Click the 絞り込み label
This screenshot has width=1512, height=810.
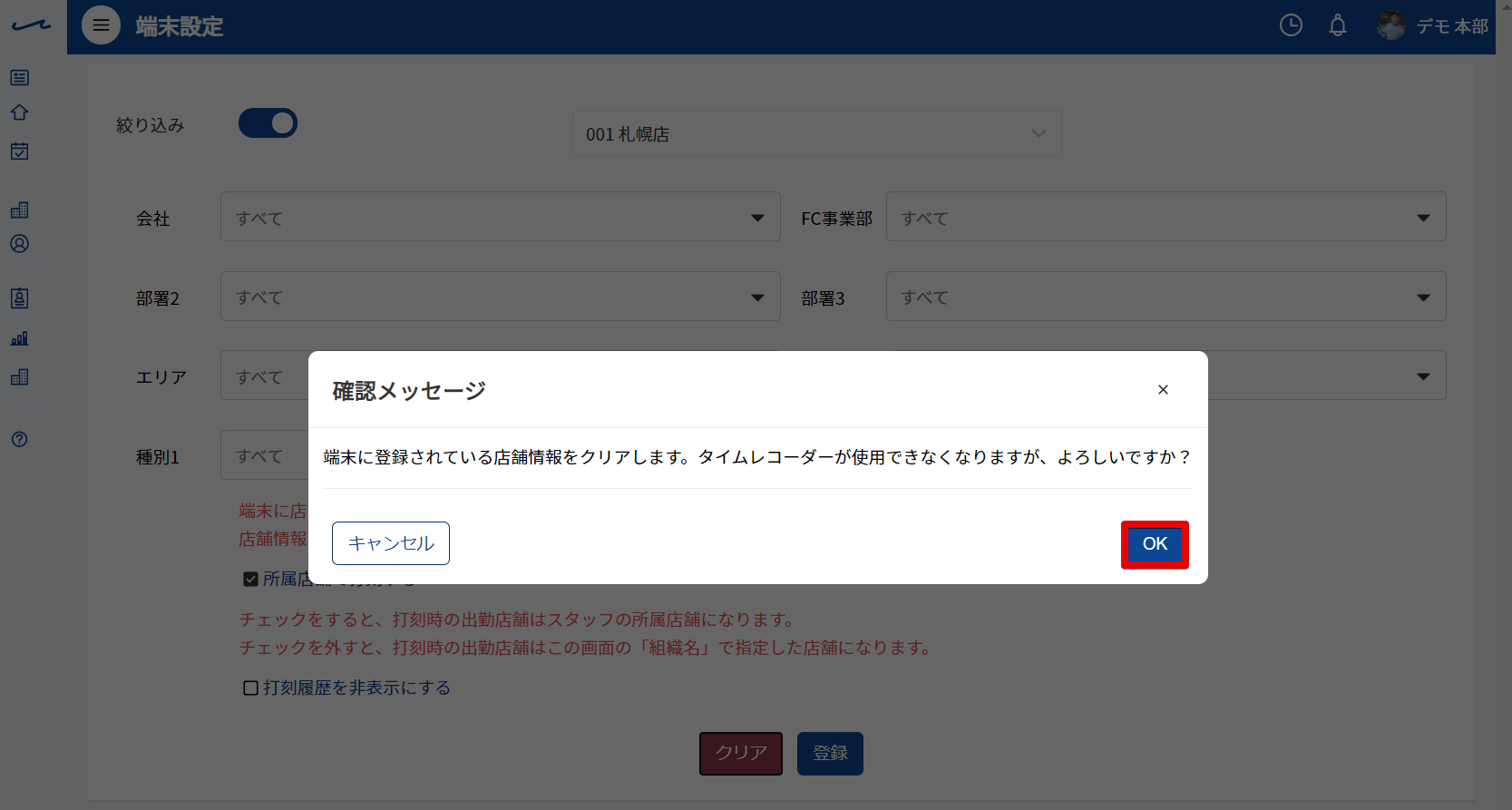tap(150, 125)
